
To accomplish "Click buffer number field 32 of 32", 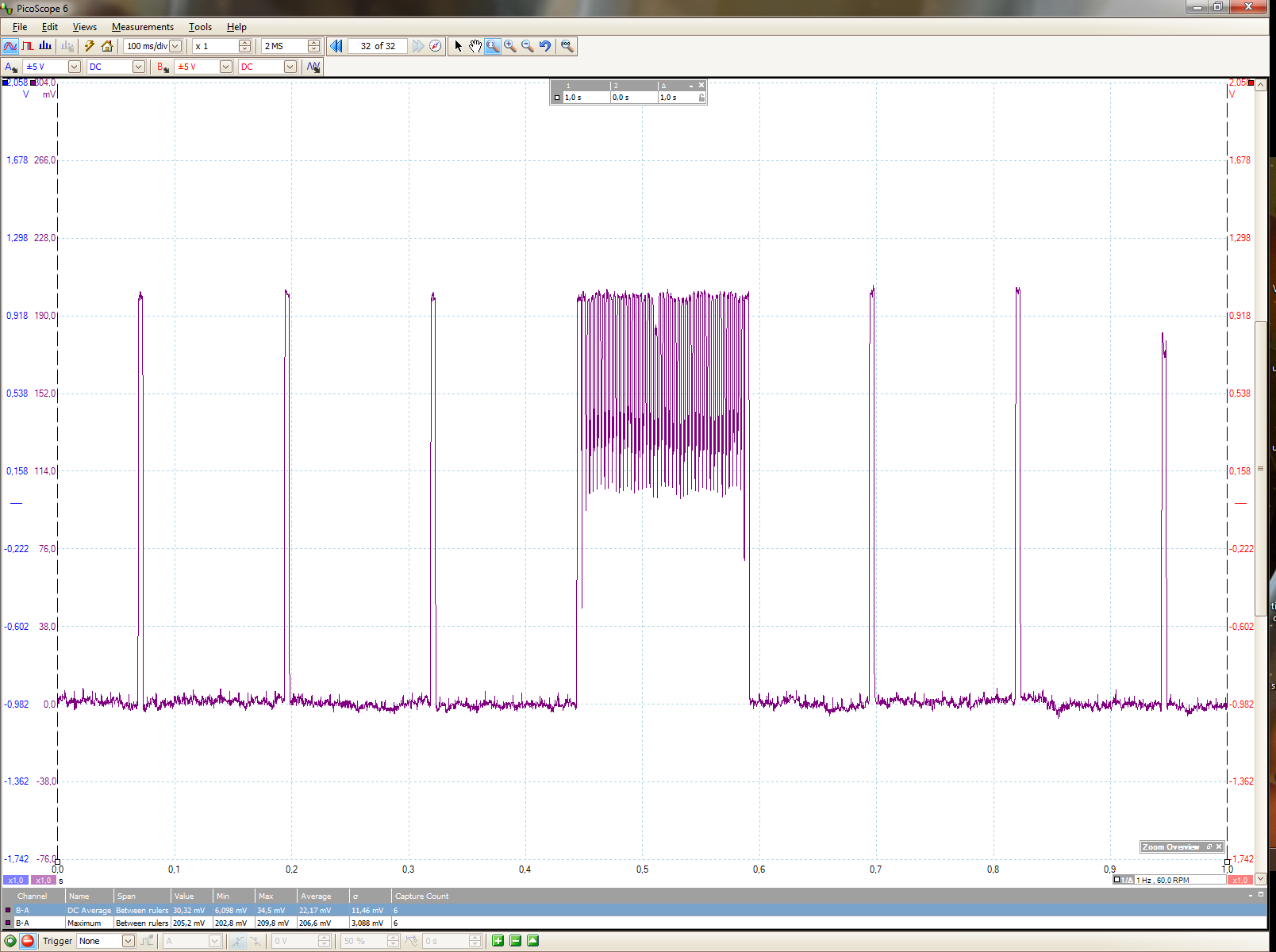I will [x=378, y=46].
